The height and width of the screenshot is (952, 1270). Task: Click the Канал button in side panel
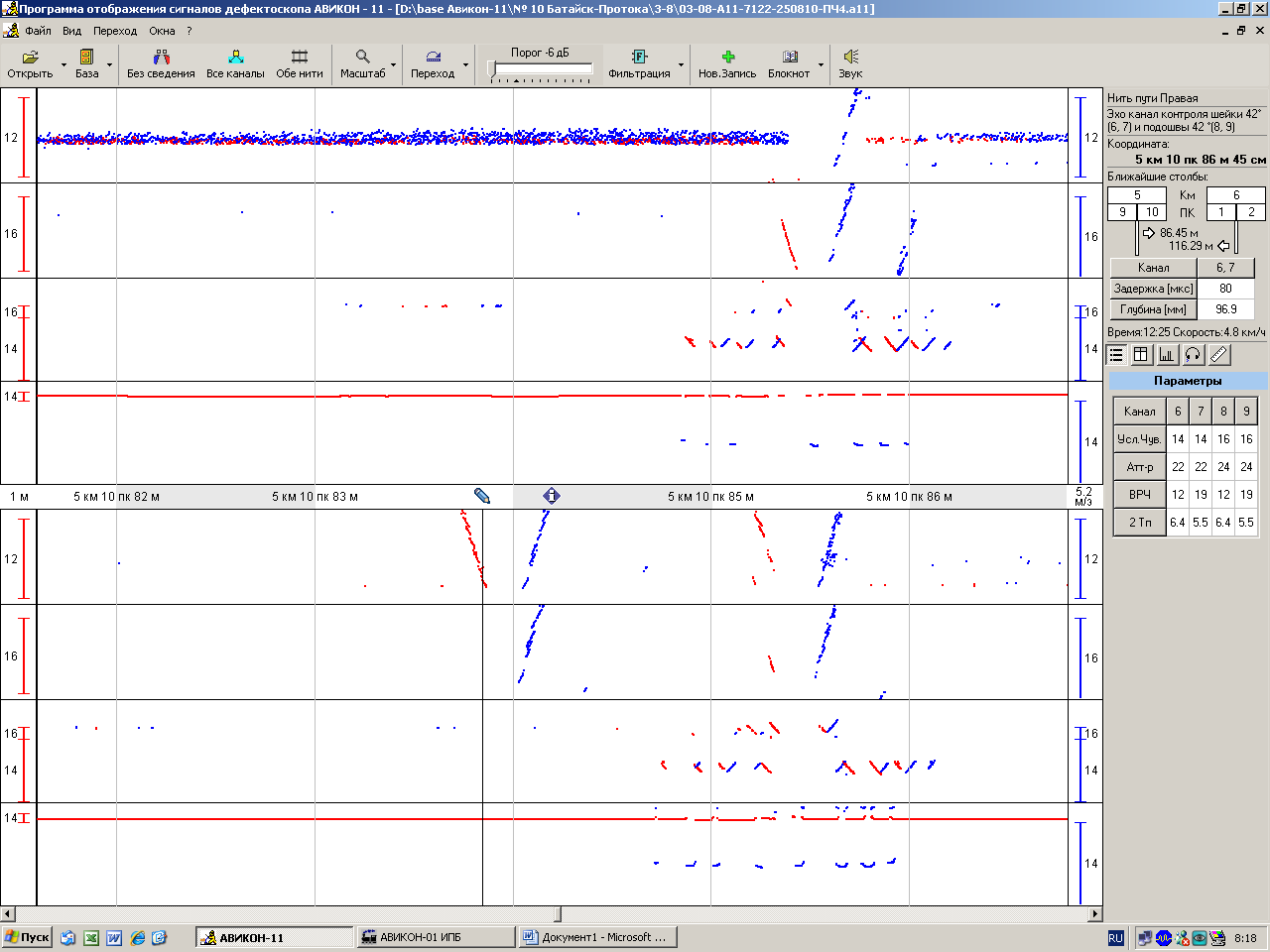[x=1153, y=268]
